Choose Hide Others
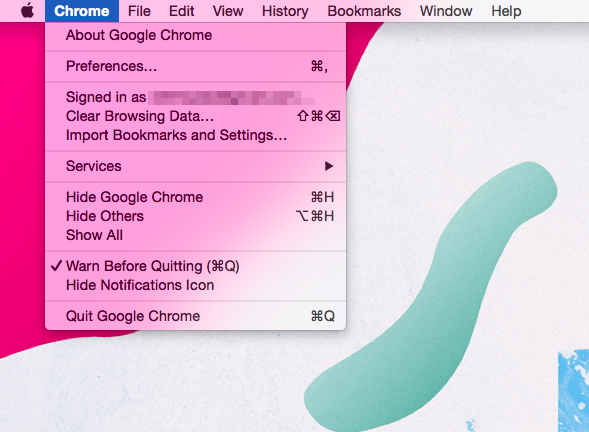The height and width of the screenshot is (432, 589). tap(195, 216)
